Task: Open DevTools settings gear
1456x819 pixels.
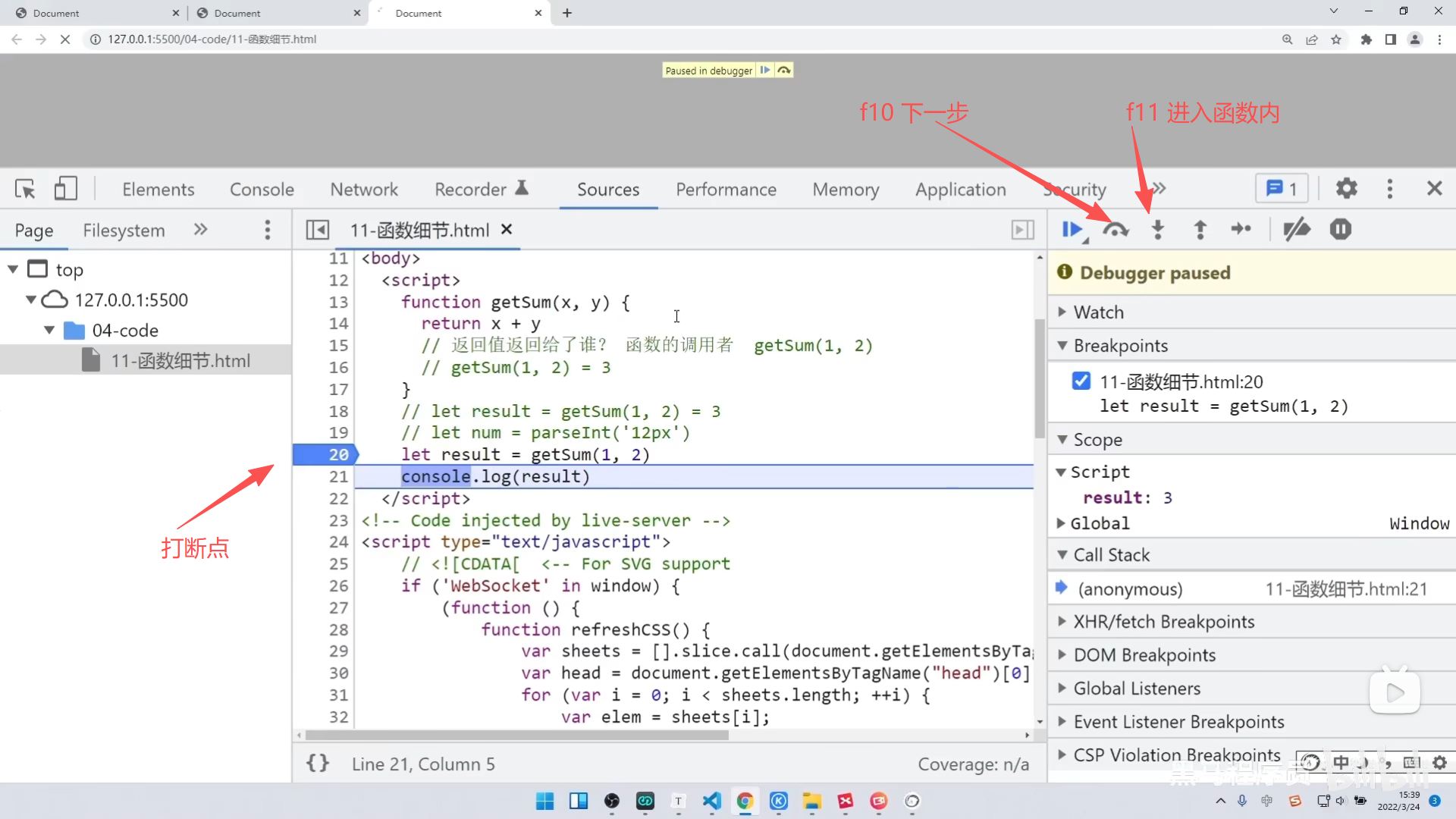Action: tap(1346, 188)
